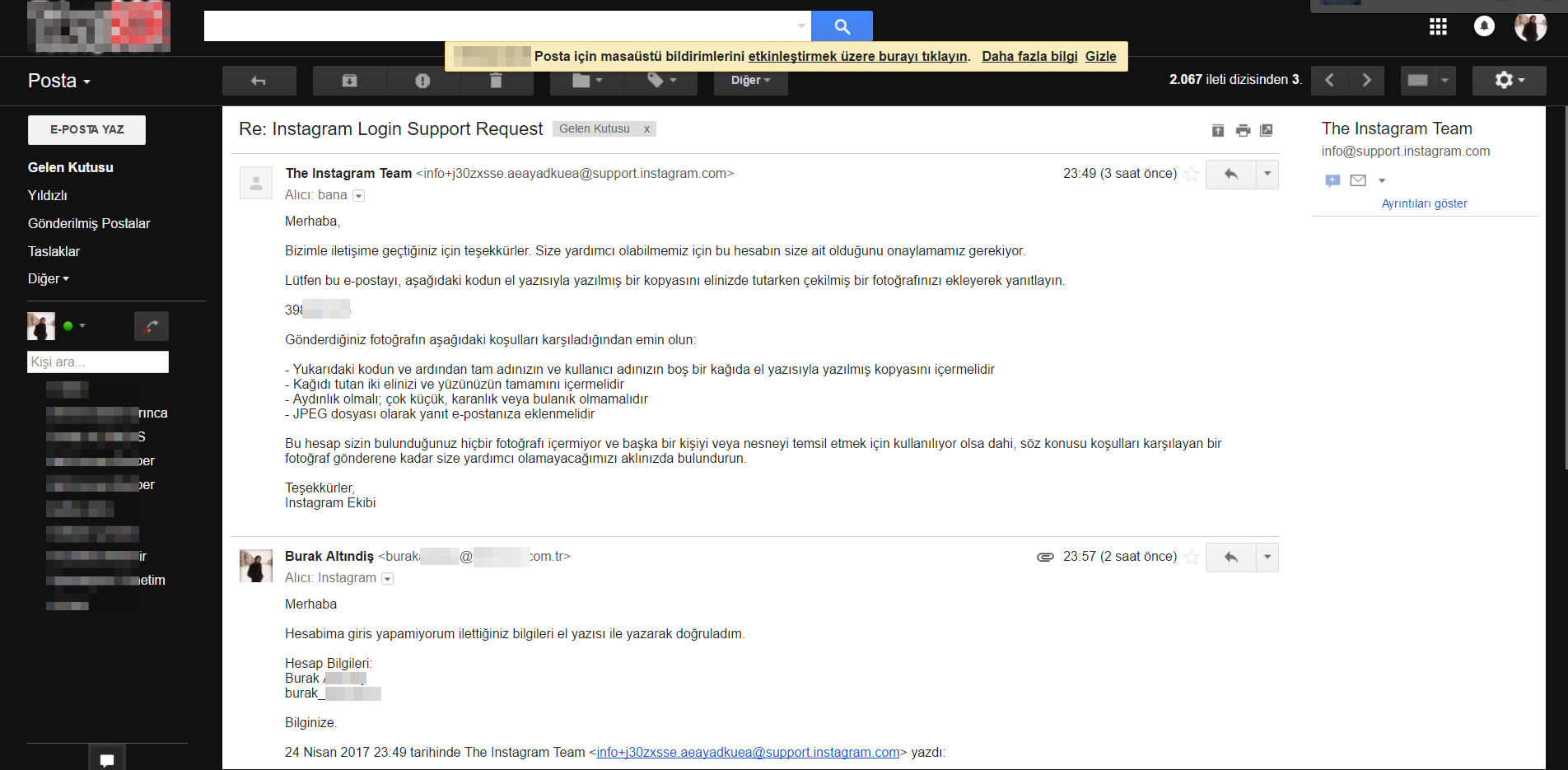
Task: Expand the input tools dropdown arrow
Action: (1445, 81)
